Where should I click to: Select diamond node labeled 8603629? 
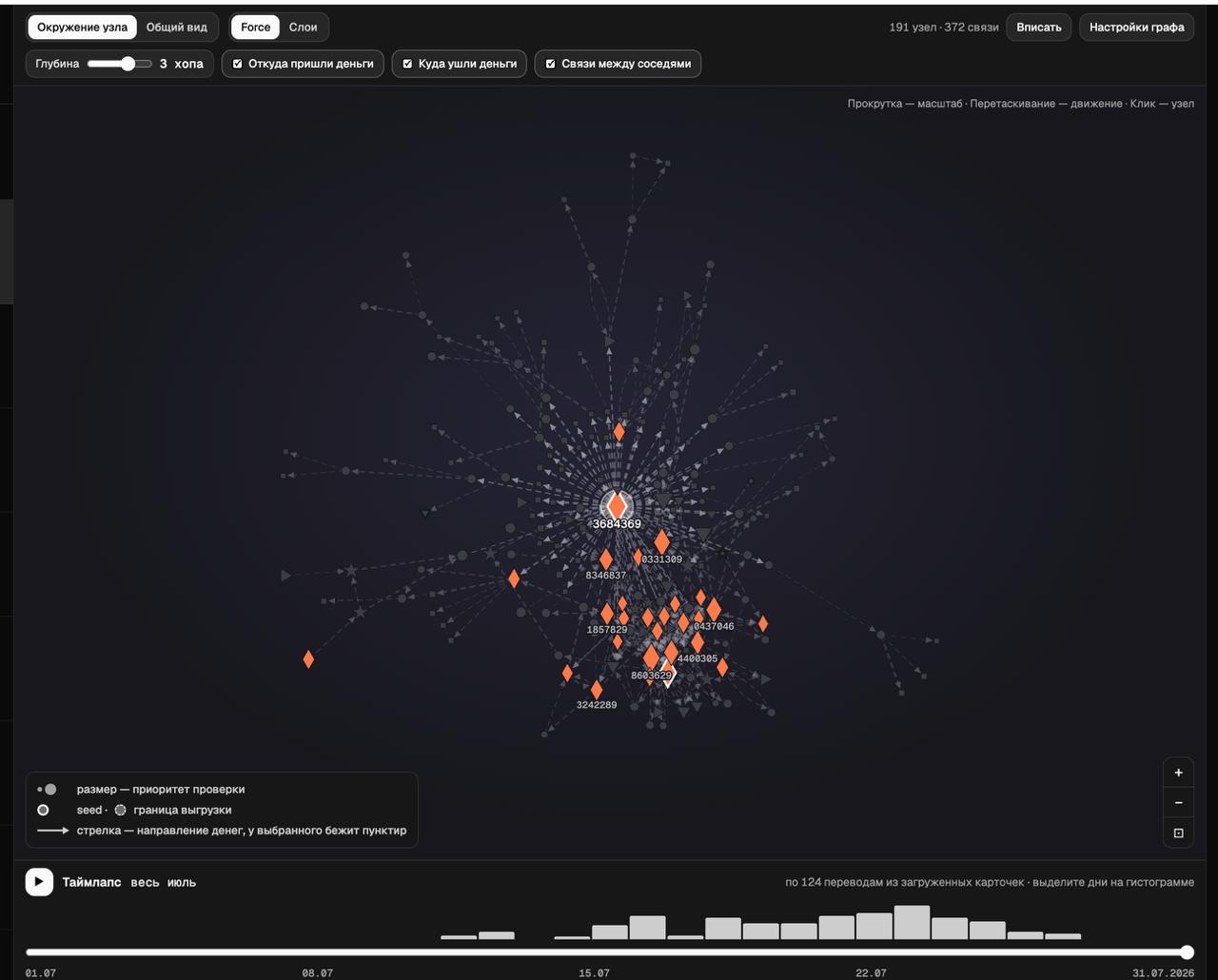[x=651, y=657]
